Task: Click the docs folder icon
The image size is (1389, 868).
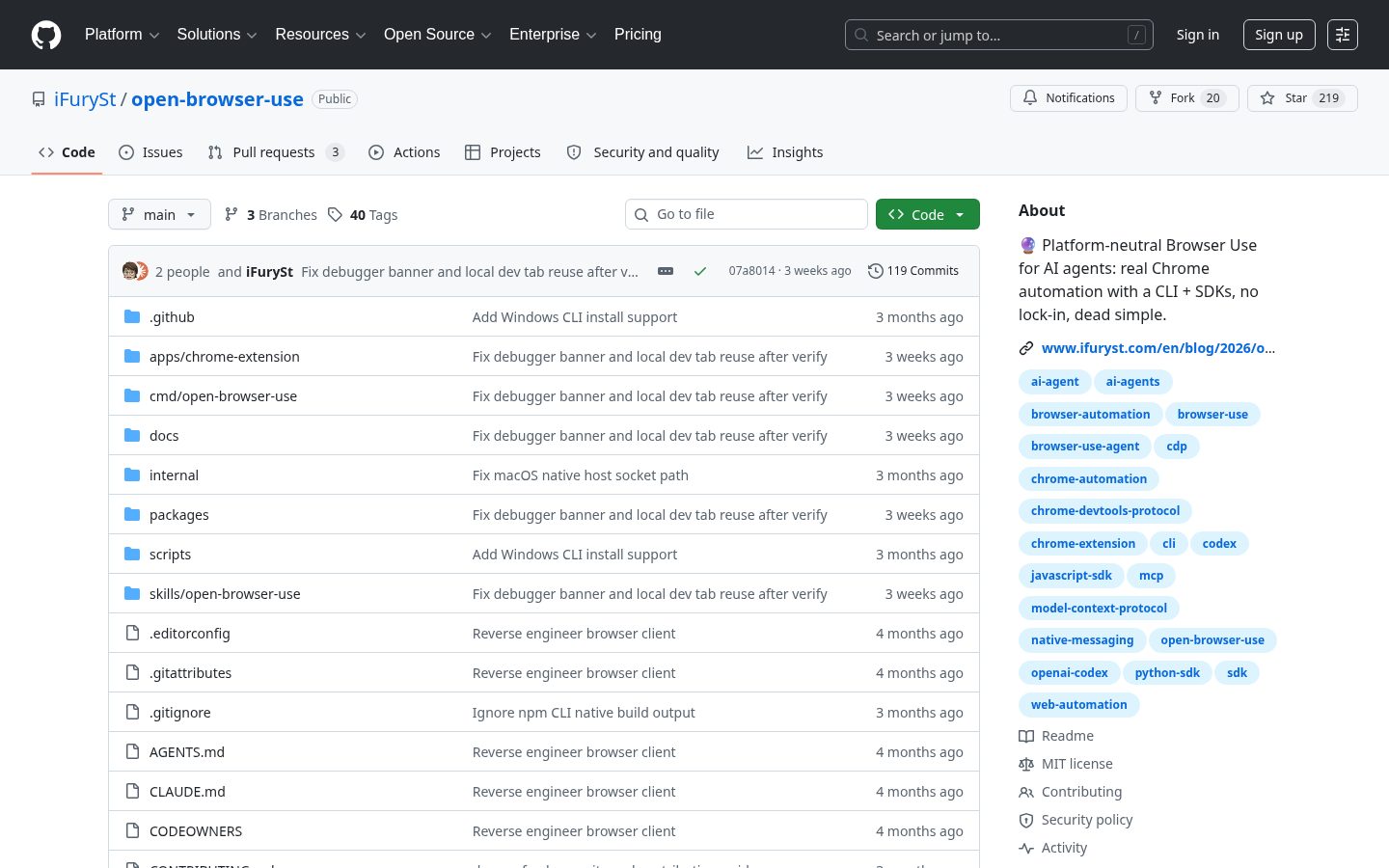Action: click(132, 435)
